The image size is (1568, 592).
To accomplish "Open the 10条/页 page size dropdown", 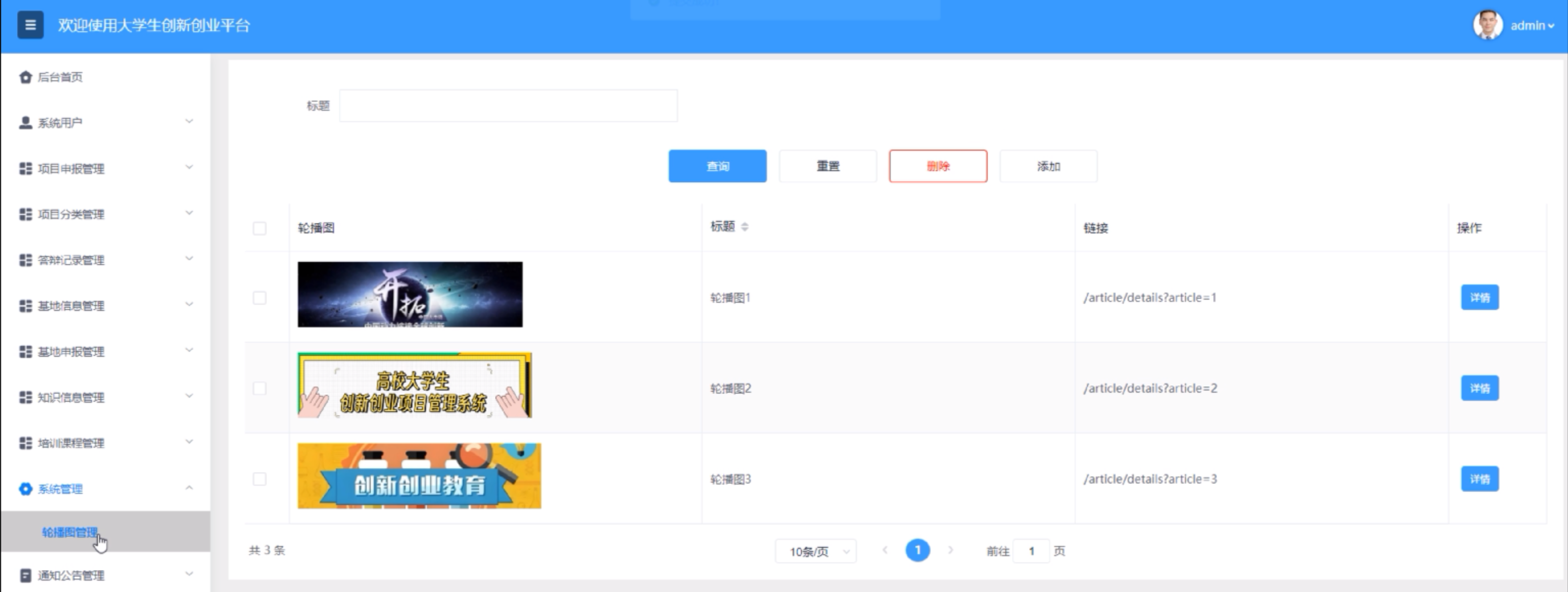I will (815, 551).
